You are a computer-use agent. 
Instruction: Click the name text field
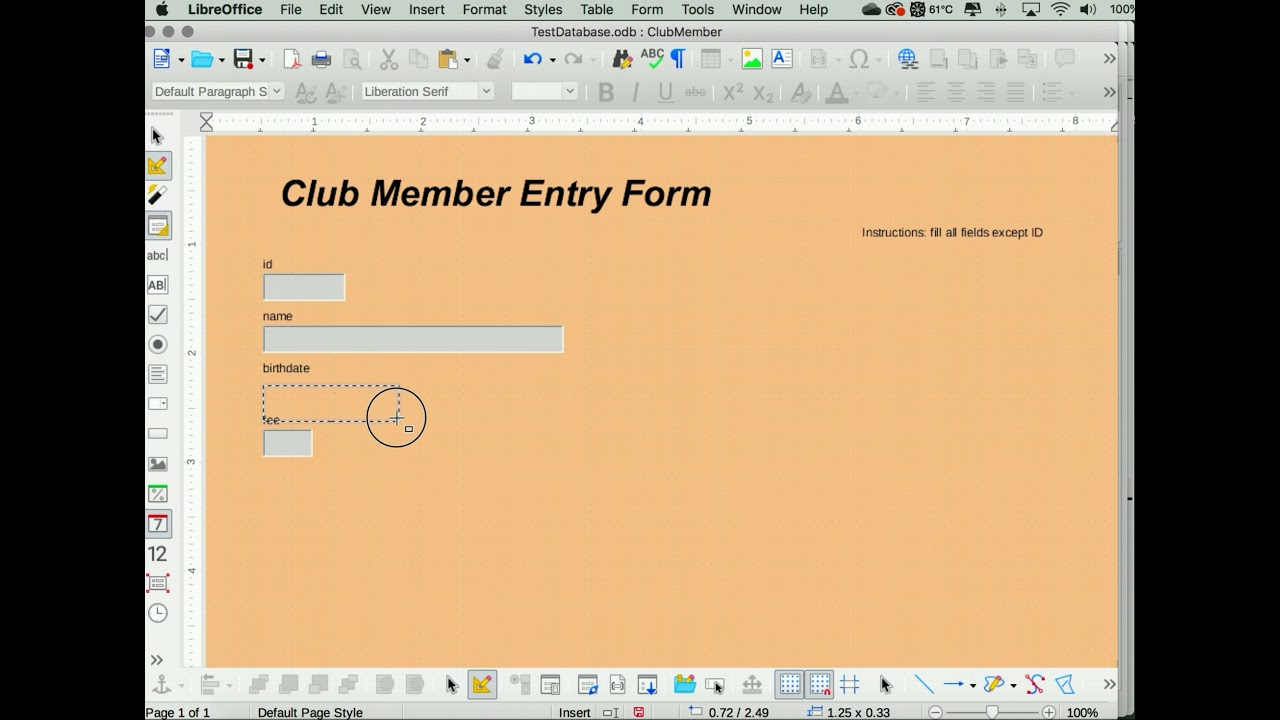pyautogui.click(x=413, y=339)
